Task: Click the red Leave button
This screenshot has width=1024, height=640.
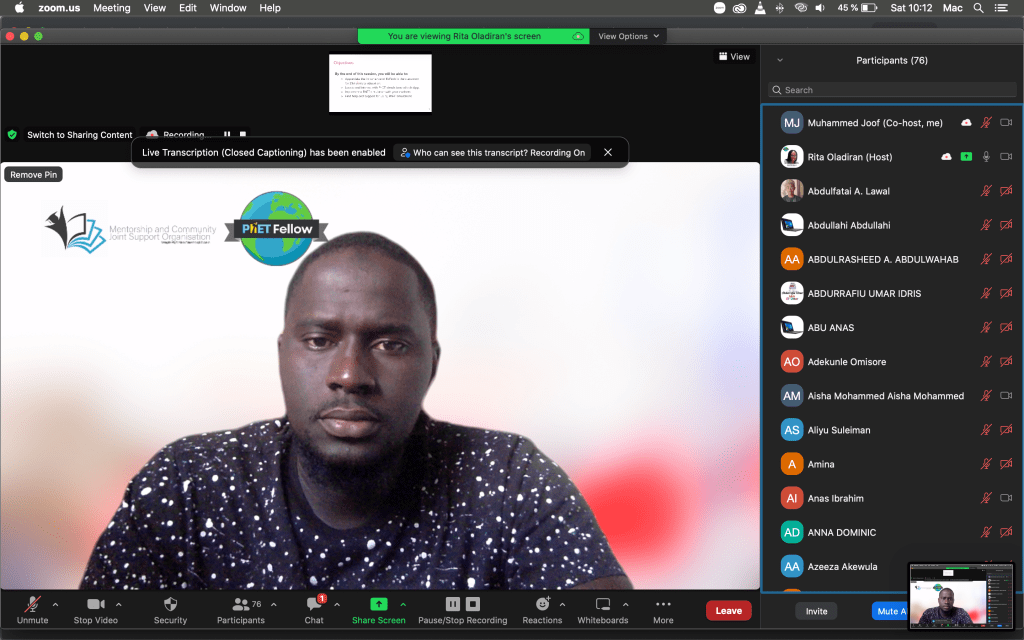Action: pyautogui.click(x=728, y=610)
